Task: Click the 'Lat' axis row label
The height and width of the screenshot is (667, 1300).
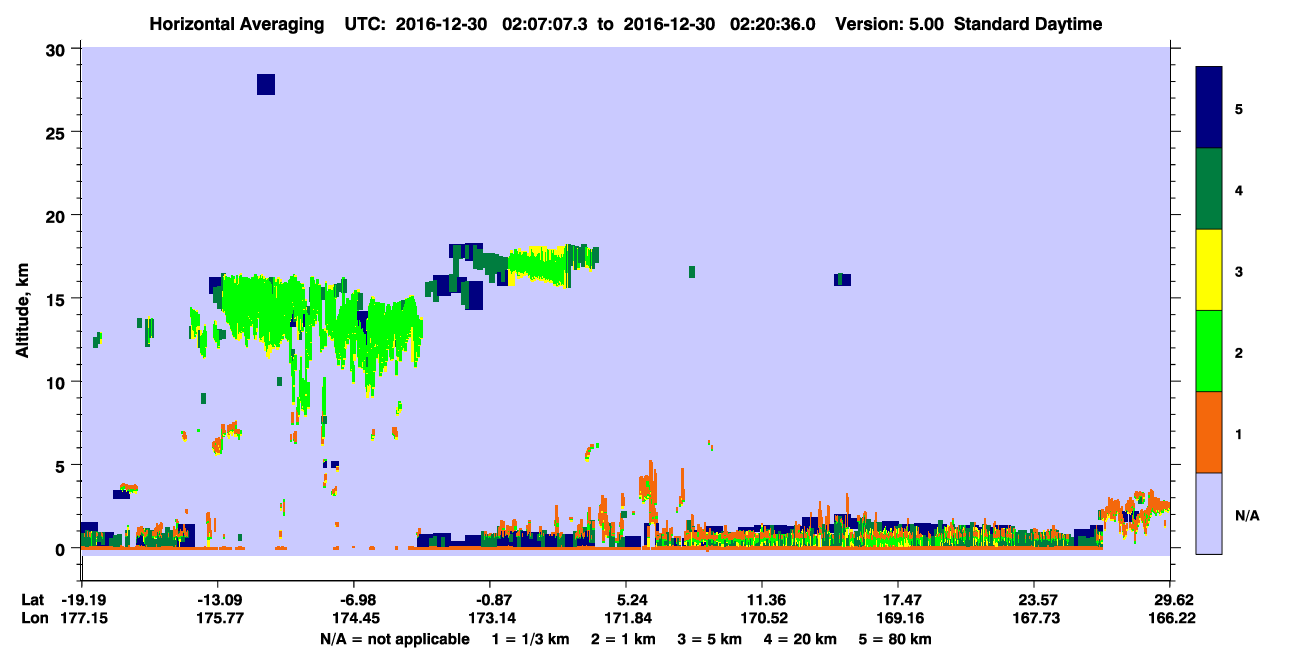Action: coord(34,599)
